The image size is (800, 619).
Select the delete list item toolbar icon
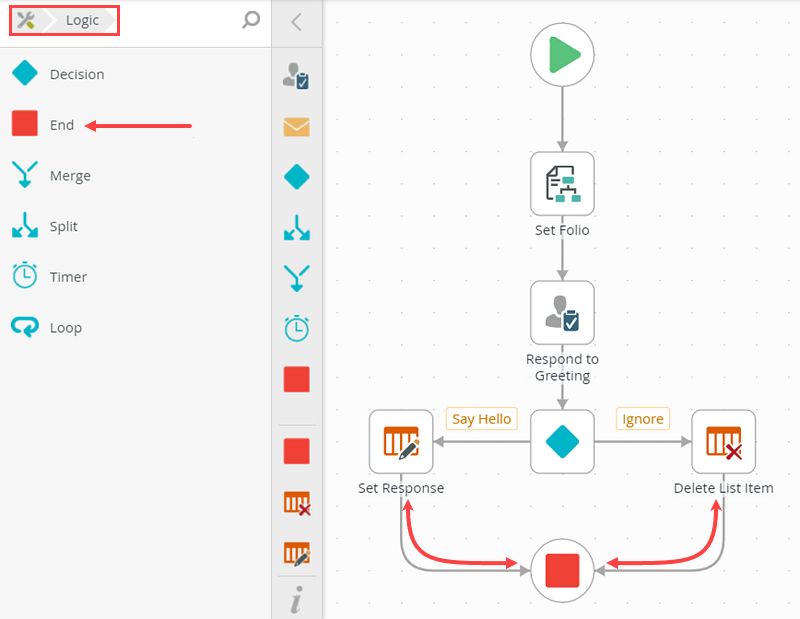(x=296, y=504)
